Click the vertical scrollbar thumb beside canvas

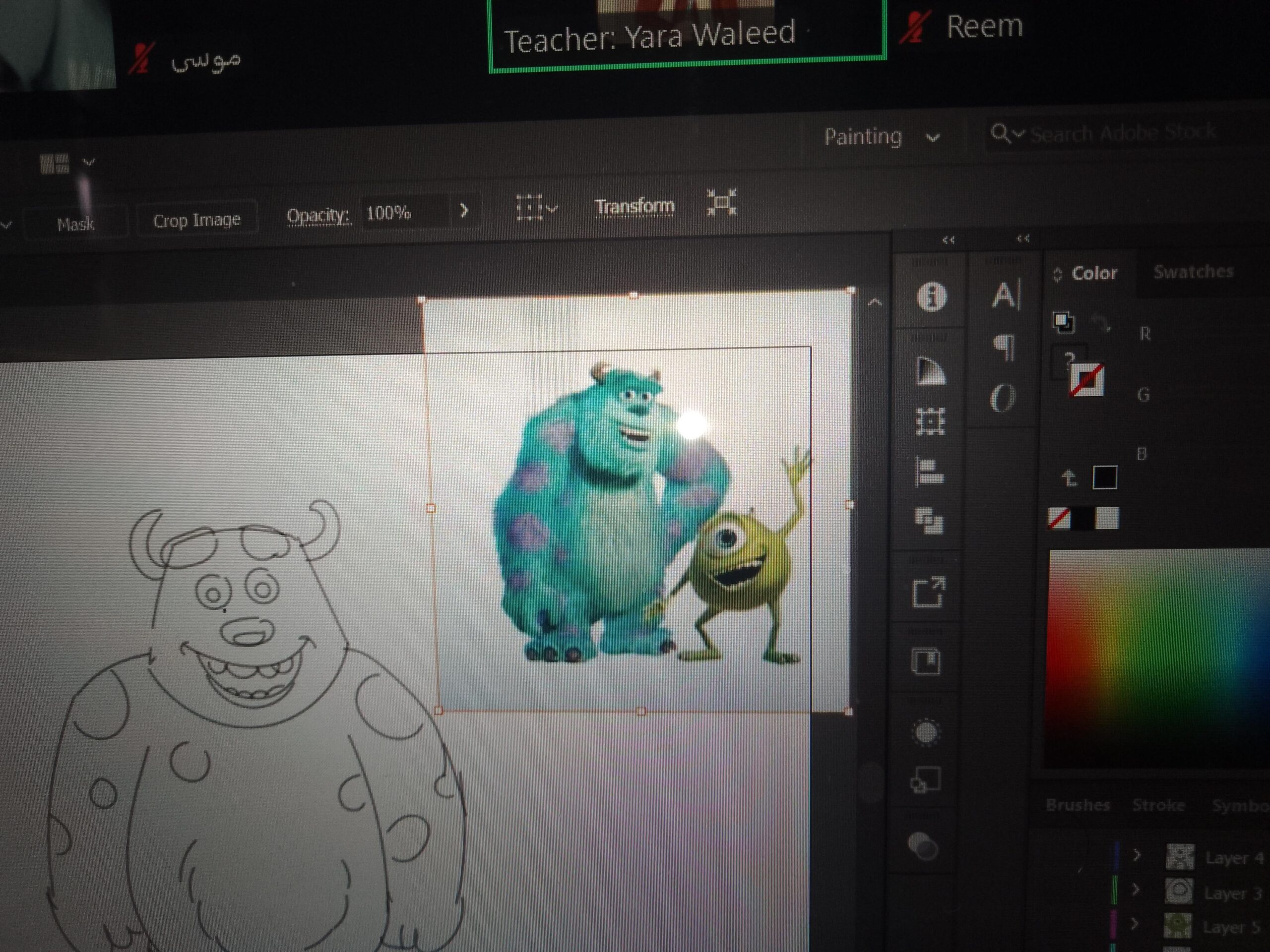tap(872, 781)
